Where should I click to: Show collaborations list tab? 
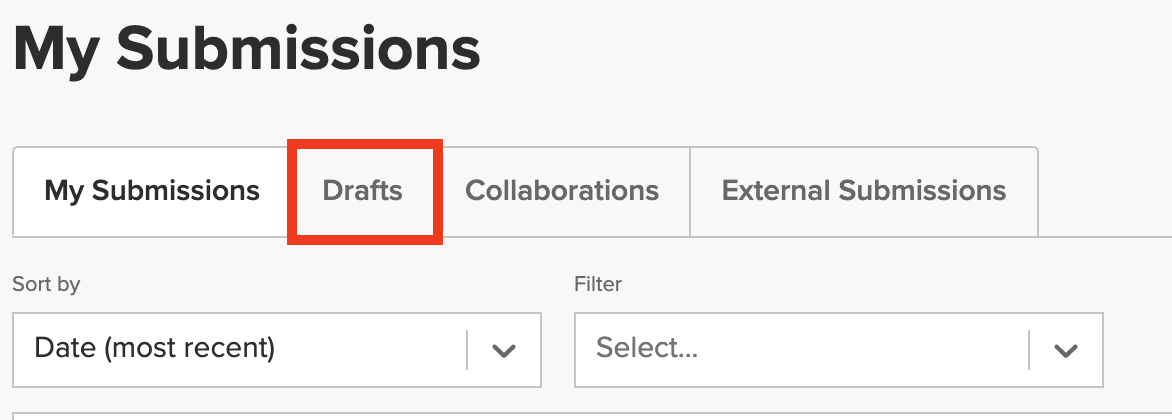pyautogui.click(x=562, y=191)
